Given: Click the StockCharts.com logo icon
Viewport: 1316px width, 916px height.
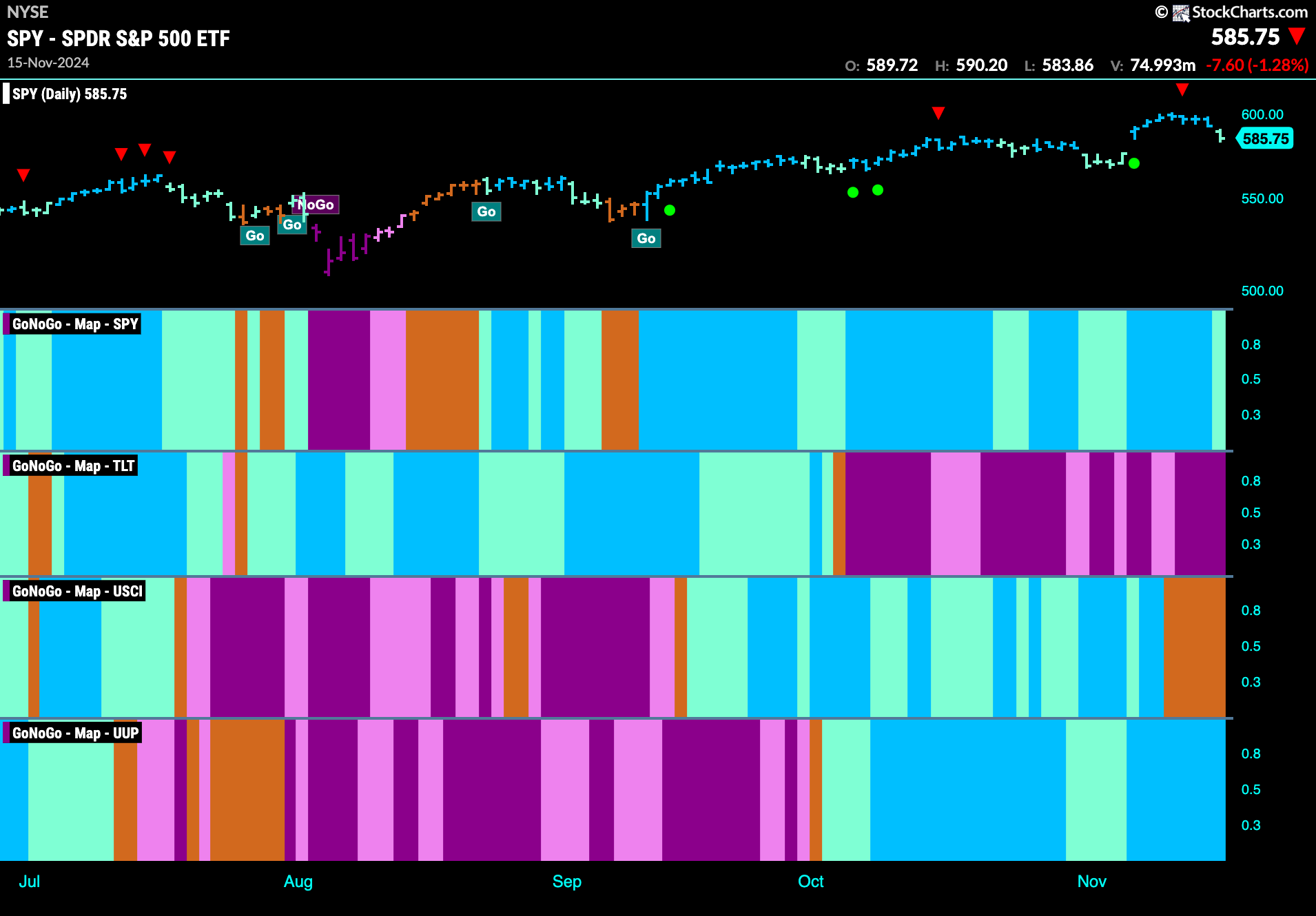Looking at the screenshot, I should (1181, 13).
